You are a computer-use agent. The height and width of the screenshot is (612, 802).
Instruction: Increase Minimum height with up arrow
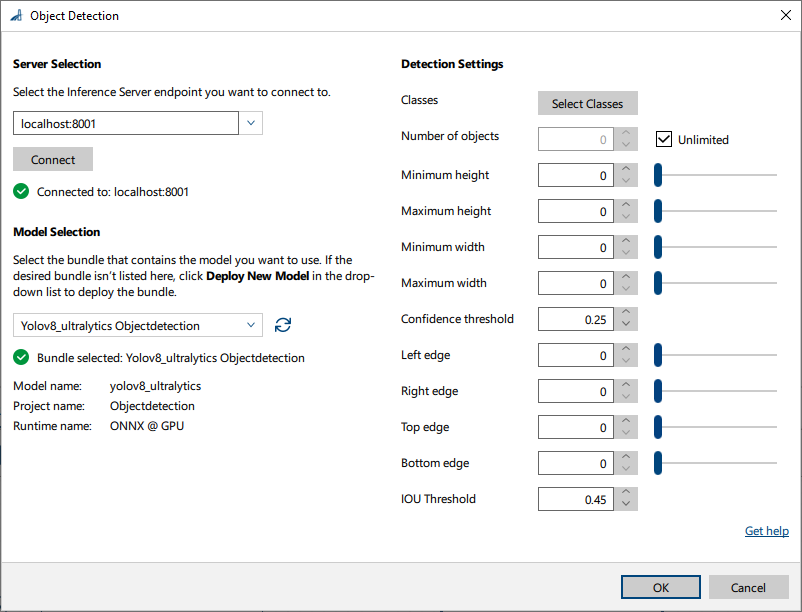626,169
